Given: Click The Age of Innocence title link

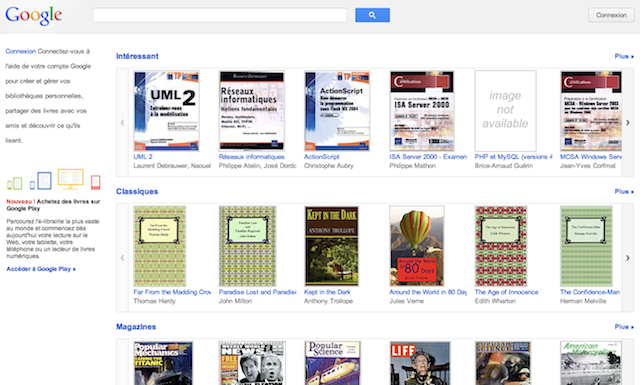Looking at the screenshot, I should tap(507, 292).
